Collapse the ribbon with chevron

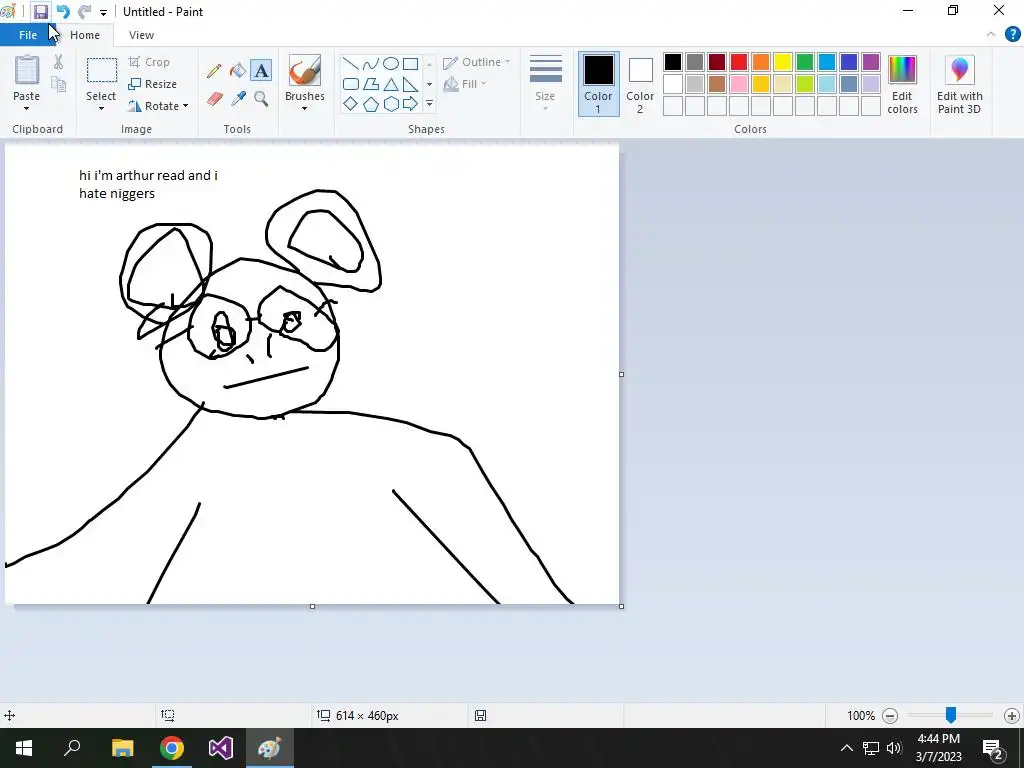point(991,34)
